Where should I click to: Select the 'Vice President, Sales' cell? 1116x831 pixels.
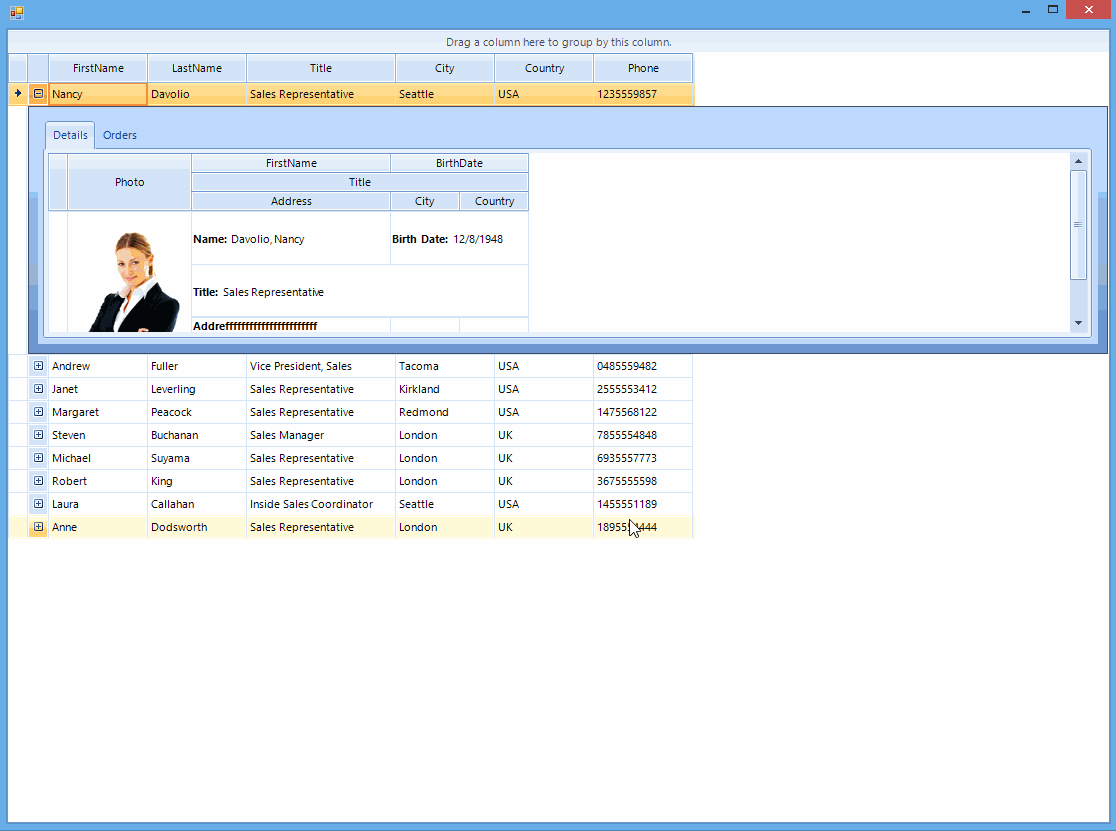pyautogui.click(x=321, y=366)
